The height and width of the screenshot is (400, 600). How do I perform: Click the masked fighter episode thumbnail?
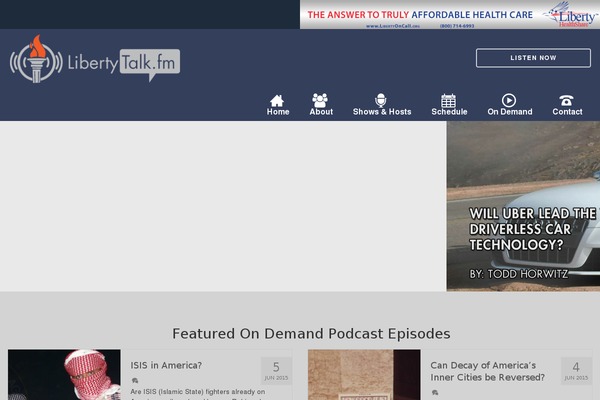64,374
